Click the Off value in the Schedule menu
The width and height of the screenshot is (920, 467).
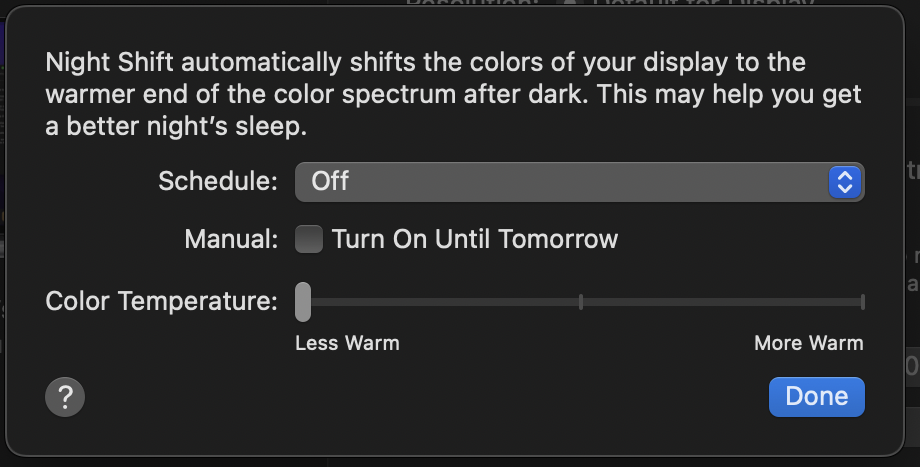point(330,181)
